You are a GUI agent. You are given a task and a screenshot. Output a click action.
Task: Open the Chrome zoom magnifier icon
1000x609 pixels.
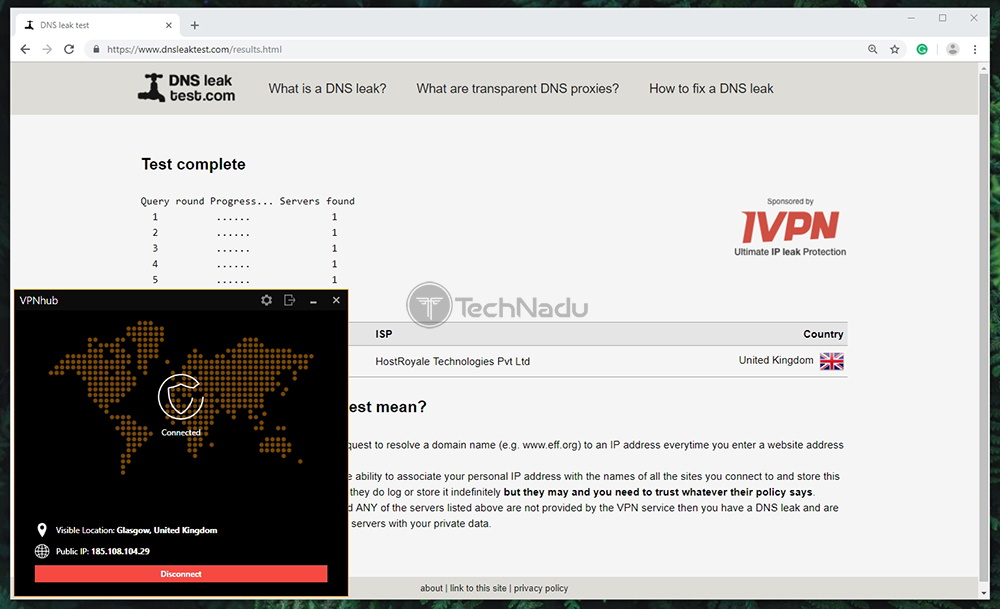pyautogui.click(x=872, y=49)
